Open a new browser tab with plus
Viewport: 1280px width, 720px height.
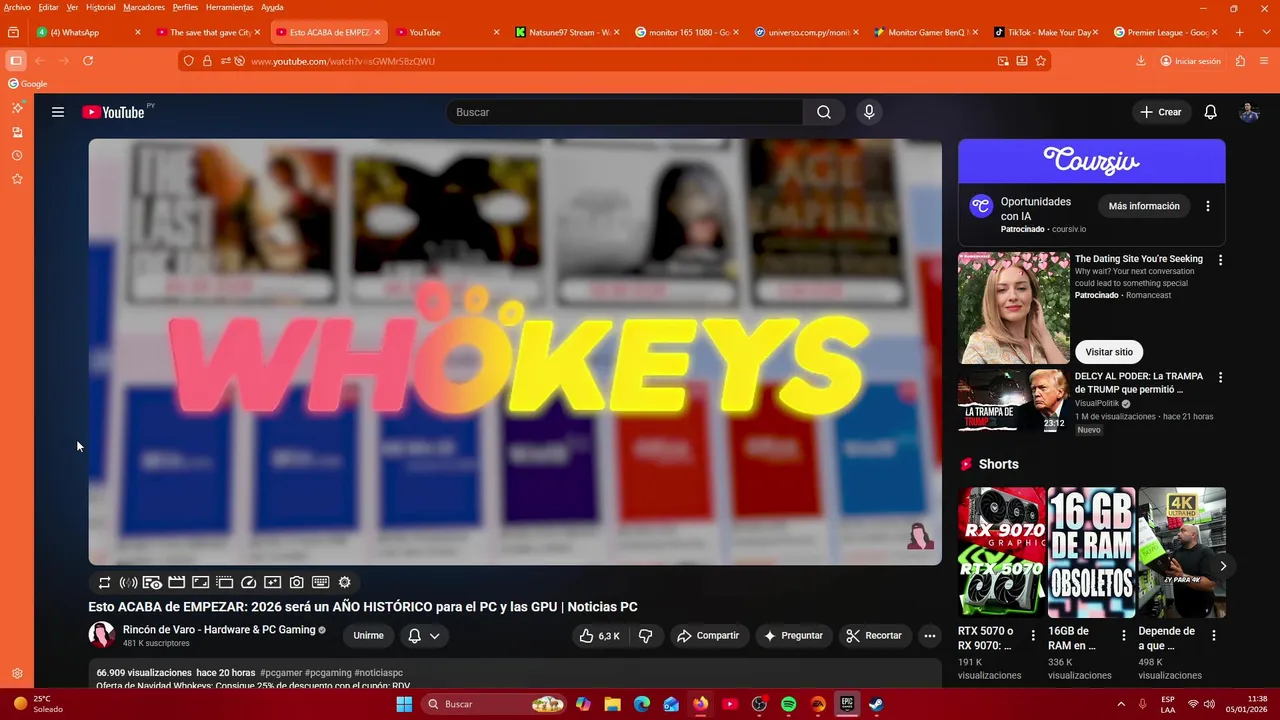click(1240, 32)
